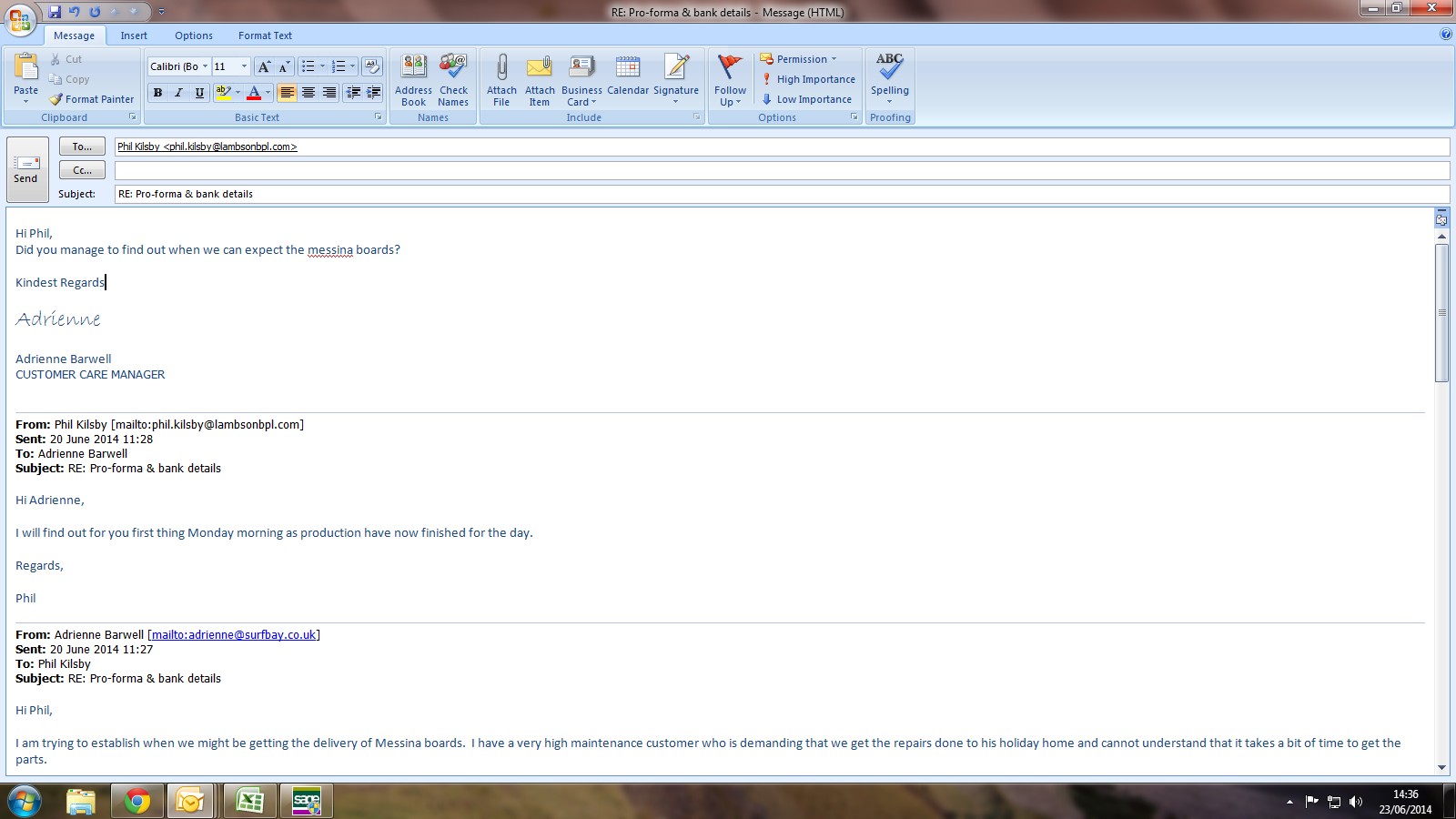Screen dimensions: 1456x819
Task: Activate the Format Painter
Action: 92,99
